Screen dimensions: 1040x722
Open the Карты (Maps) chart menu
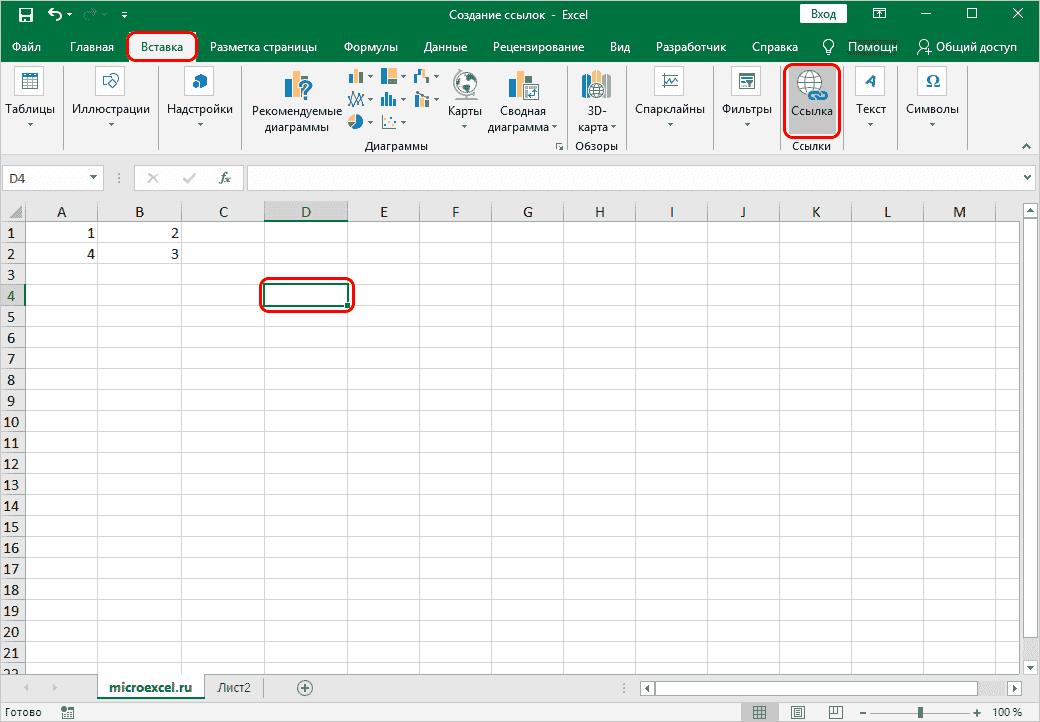464,100
